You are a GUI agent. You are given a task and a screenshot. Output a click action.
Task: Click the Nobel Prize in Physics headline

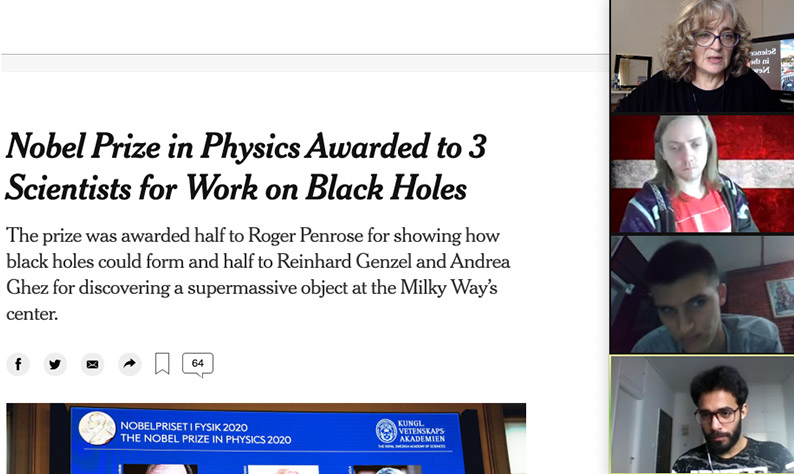coord(246,167)
